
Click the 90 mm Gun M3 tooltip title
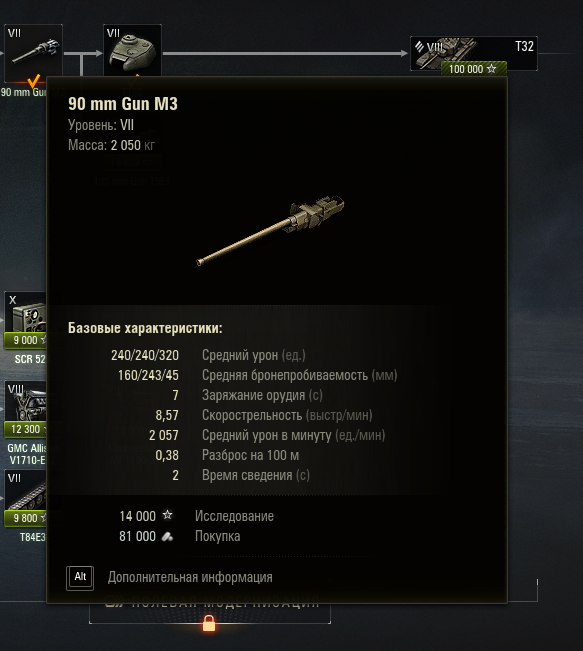[123, 104]
